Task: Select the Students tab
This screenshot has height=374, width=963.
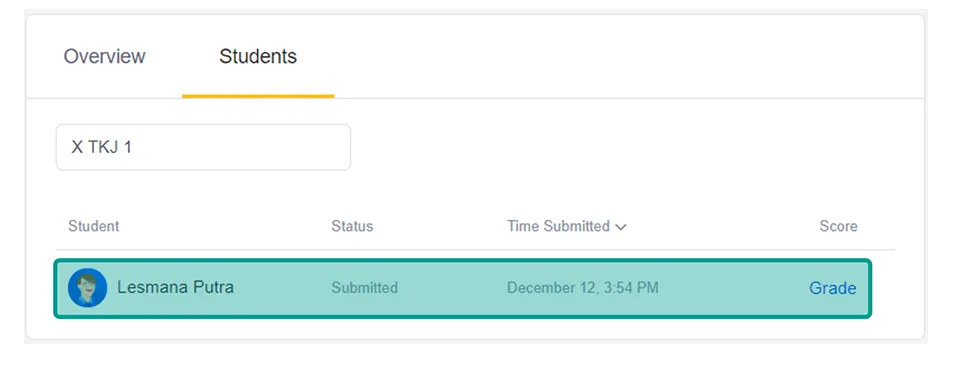Action: coord(258,56)
